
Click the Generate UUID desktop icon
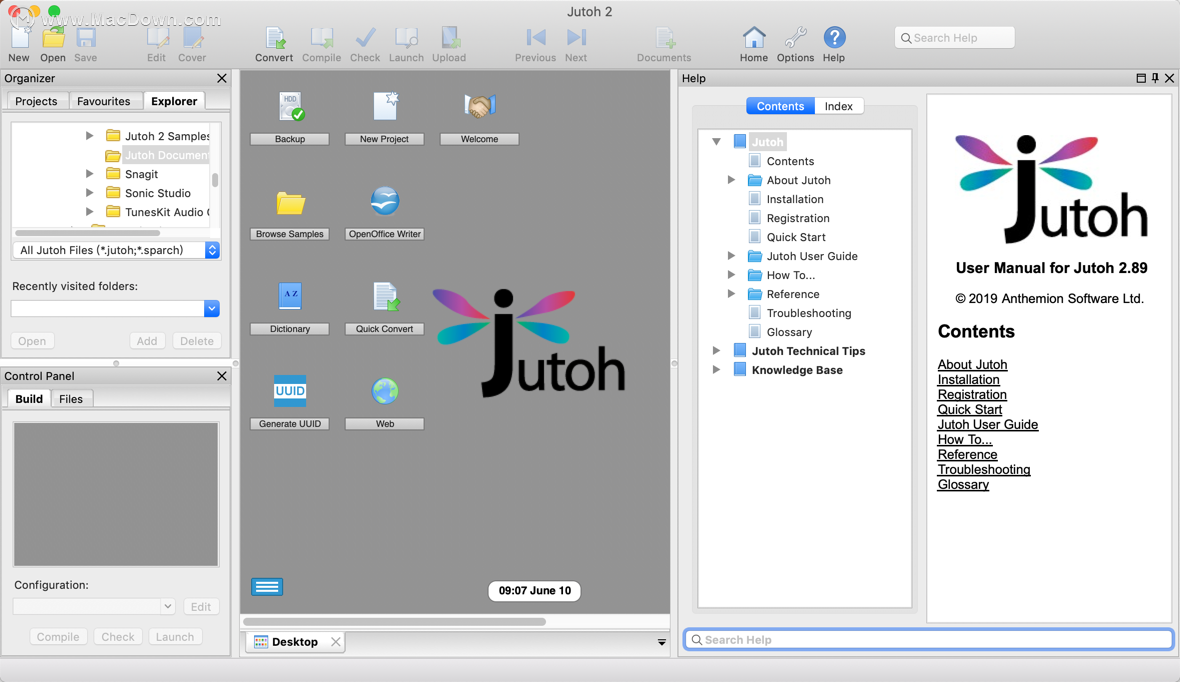(290, 391)
